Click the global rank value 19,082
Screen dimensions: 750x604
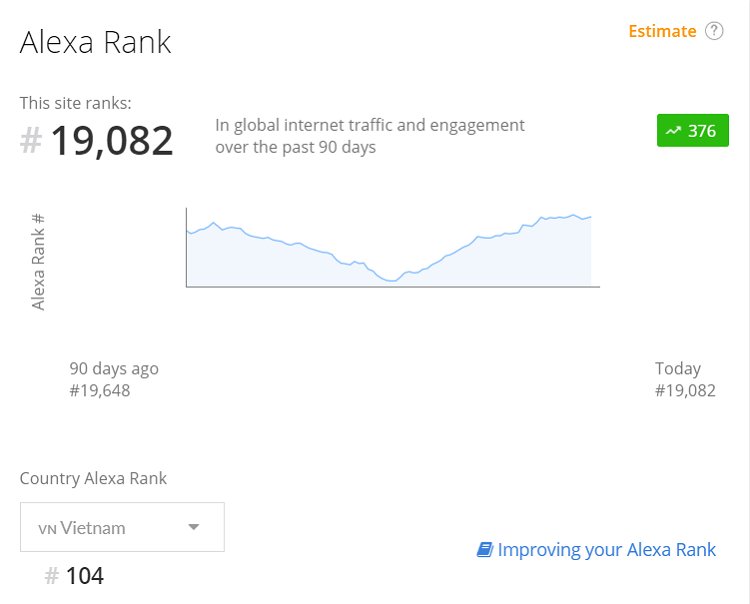pos(111,141)
